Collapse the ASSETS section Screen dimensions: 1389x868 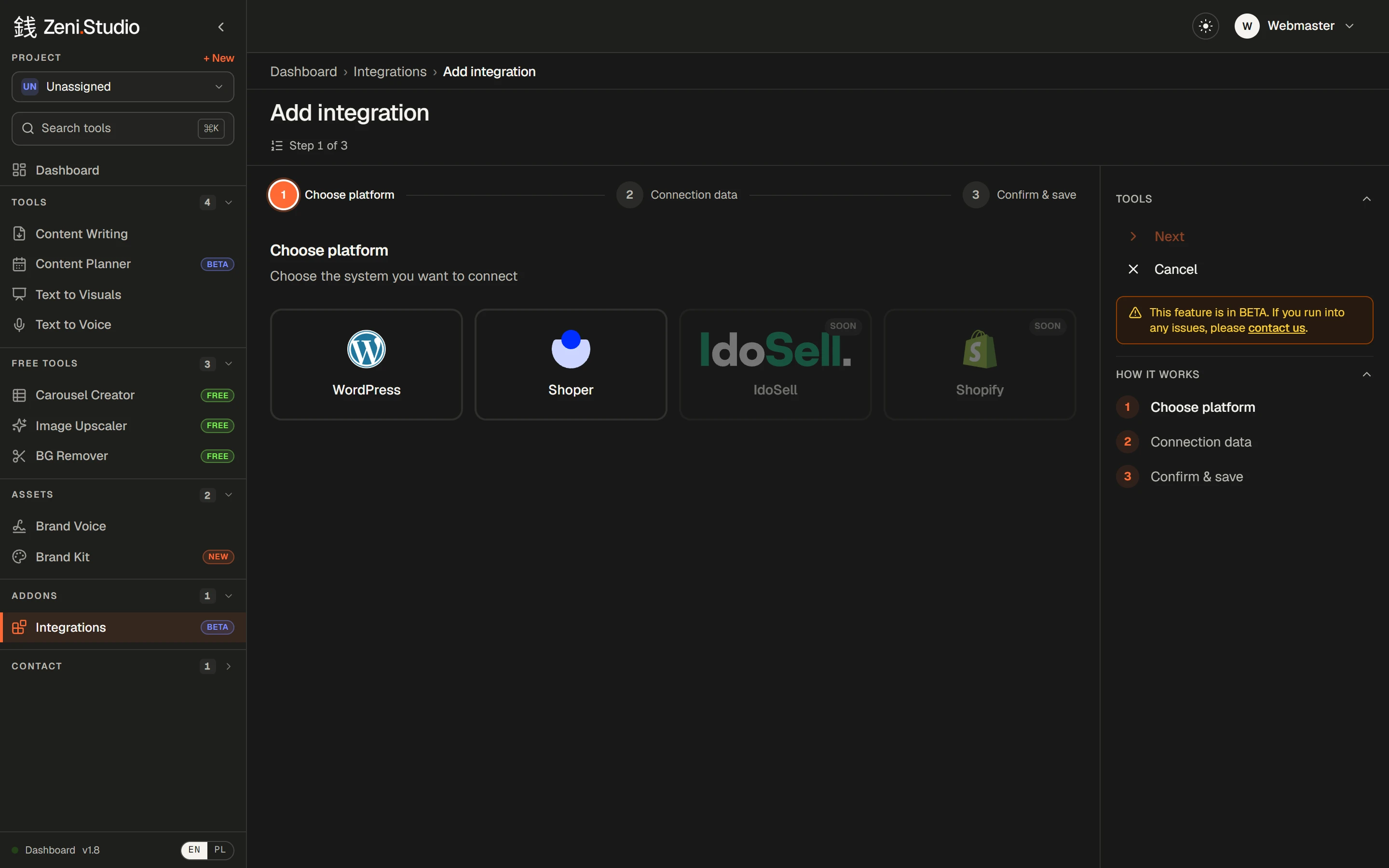point(229,495)
